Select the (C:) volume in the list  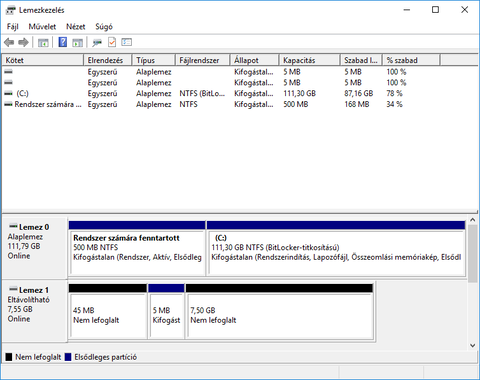tap(23, 94)
